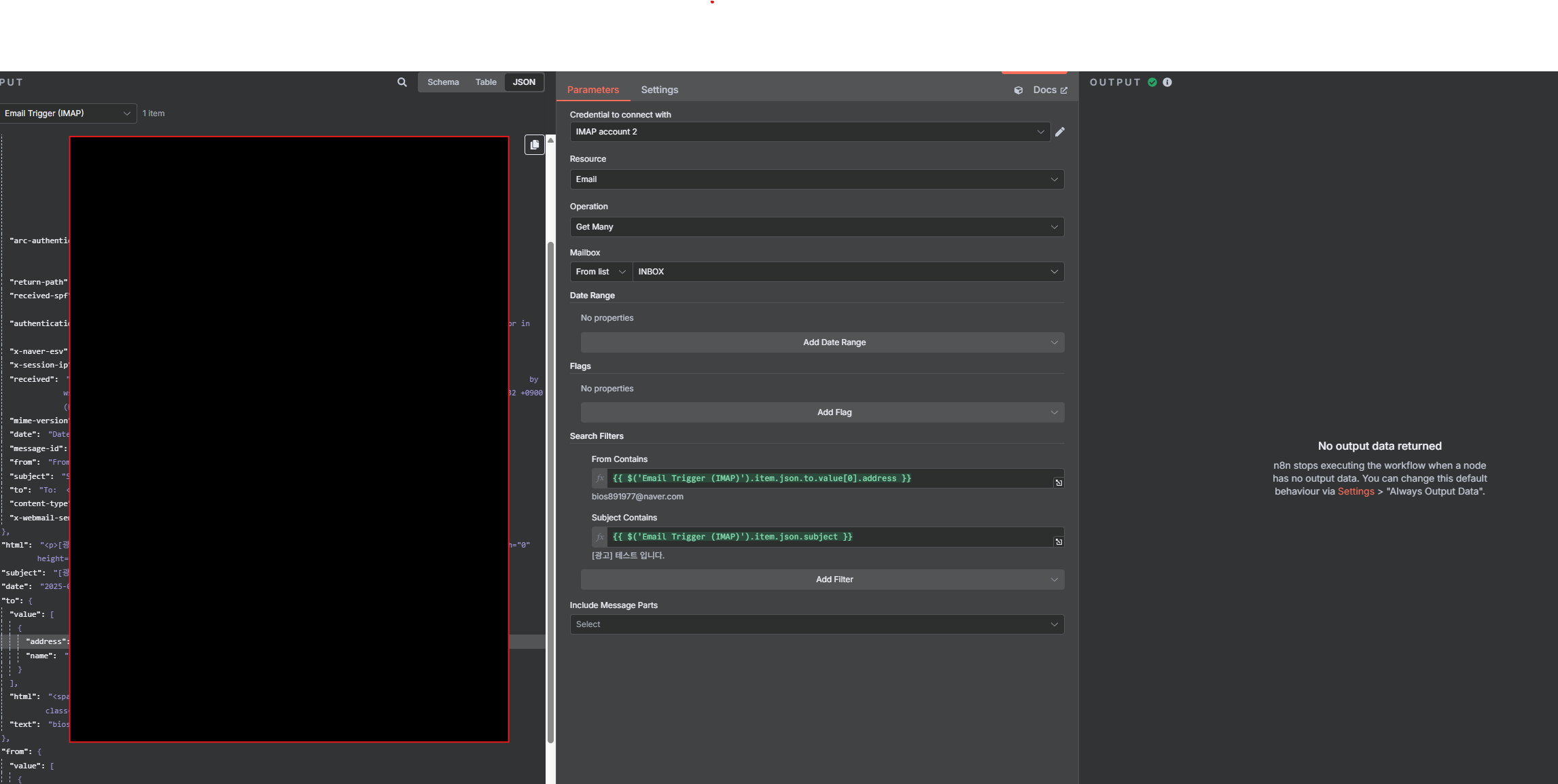
Task: Open Include Message Parts Select dropdown
Action: (817, 624)
